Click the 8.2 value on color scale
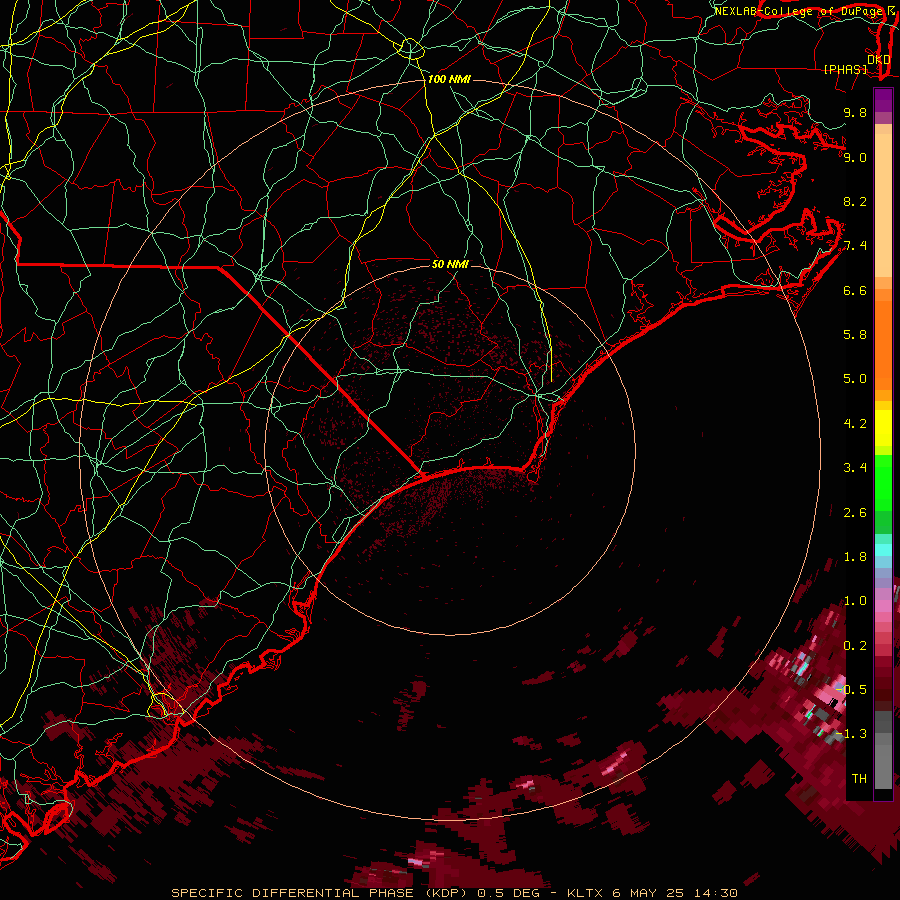900x900 pixels. [855, 201]
